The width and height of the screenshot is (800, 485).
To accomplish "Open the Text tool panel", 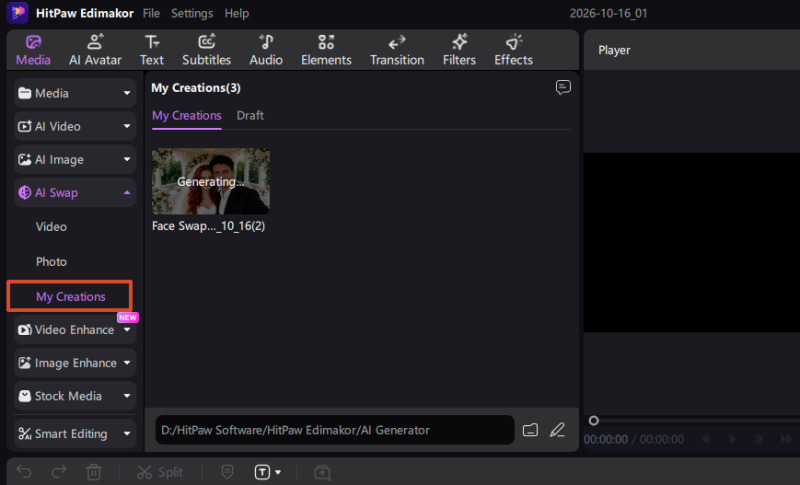I will point(152,50).
